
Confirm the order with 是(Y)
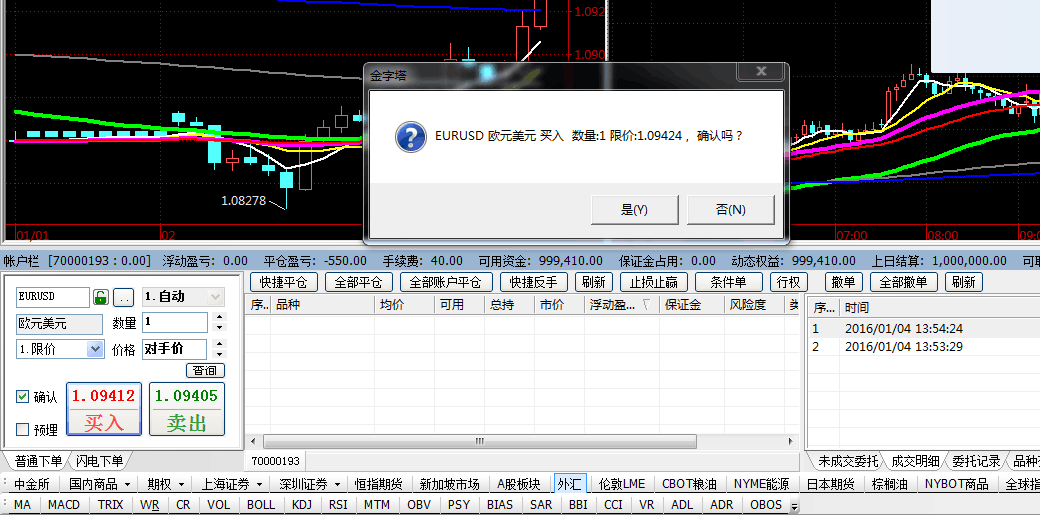click(634, 210)
